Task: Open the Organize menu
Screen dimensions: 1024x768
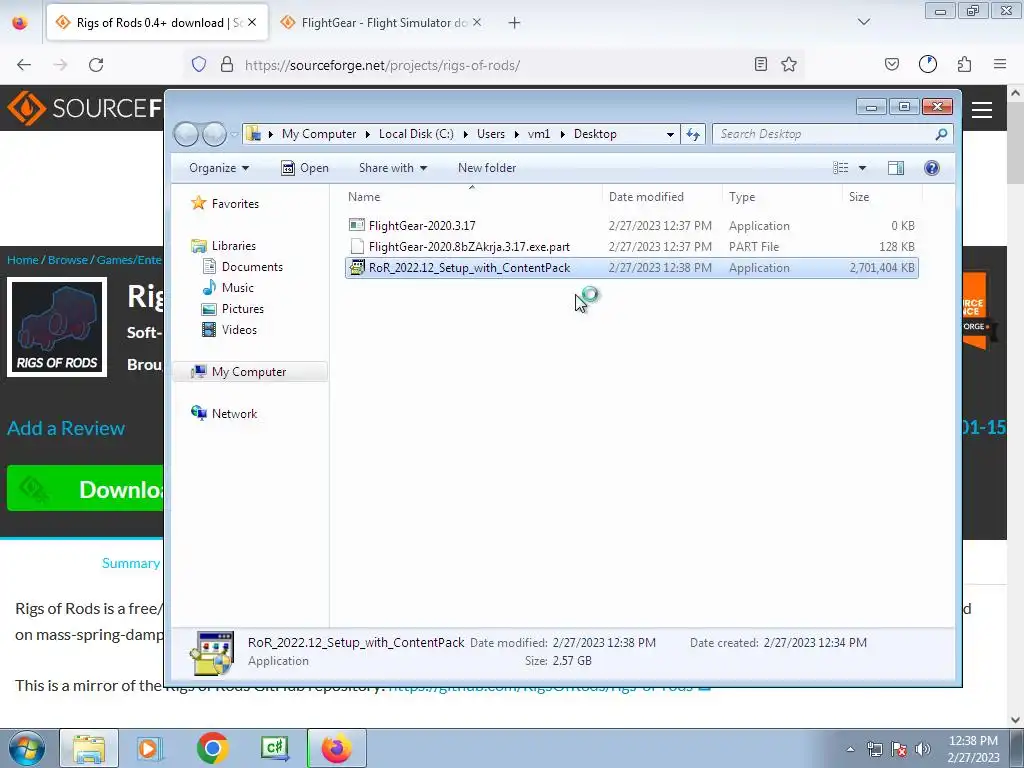Action: click(219, 168)
